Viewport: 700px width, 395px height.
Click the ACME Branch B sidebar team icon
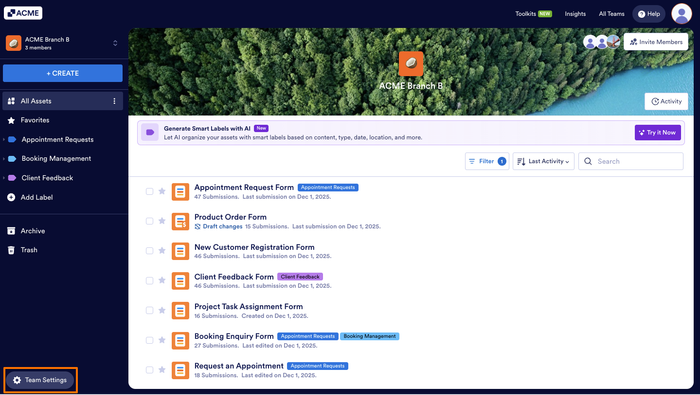pos(13,43)
